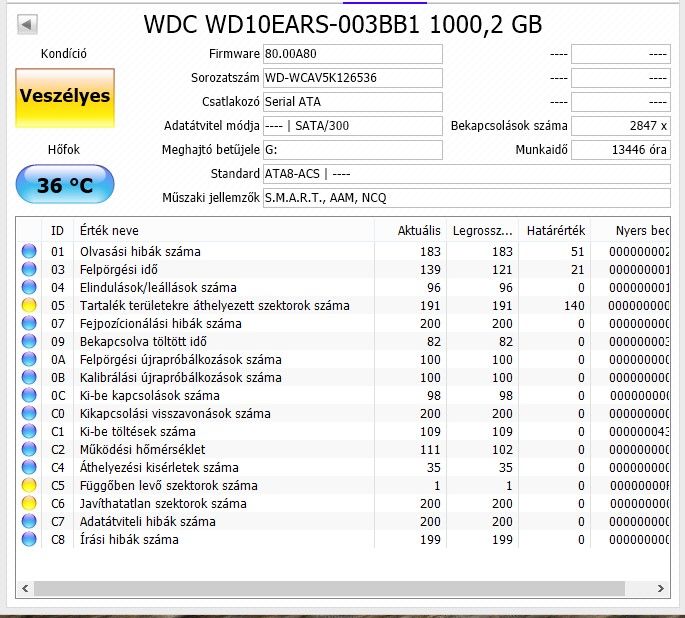Click the horizontal scrollbar thumb

pyautogui.click(x=329, y=588)
